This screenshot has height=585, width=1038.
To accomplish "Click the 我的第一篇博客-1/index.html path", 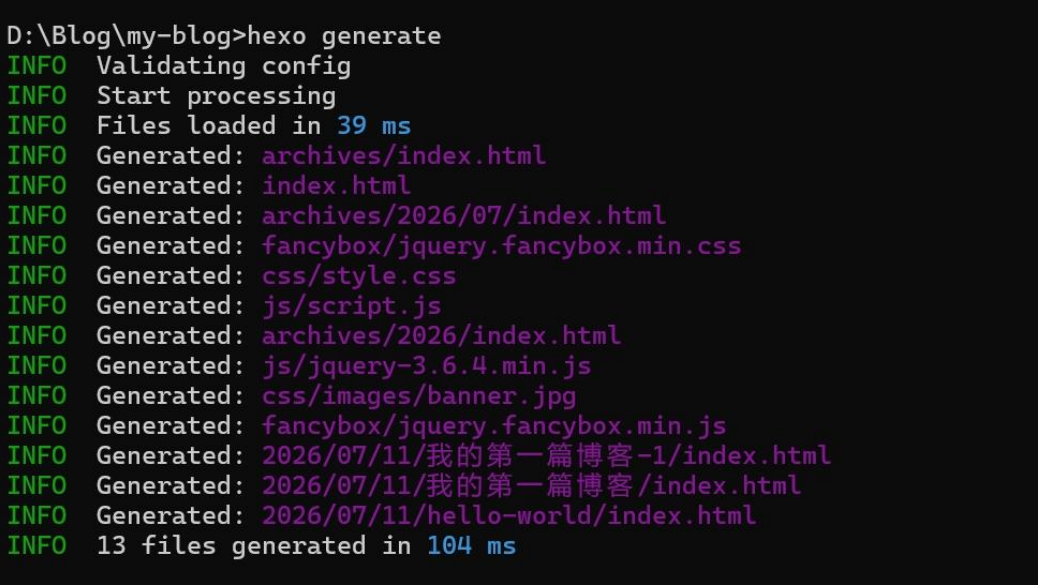I will [x=546, y=455].
